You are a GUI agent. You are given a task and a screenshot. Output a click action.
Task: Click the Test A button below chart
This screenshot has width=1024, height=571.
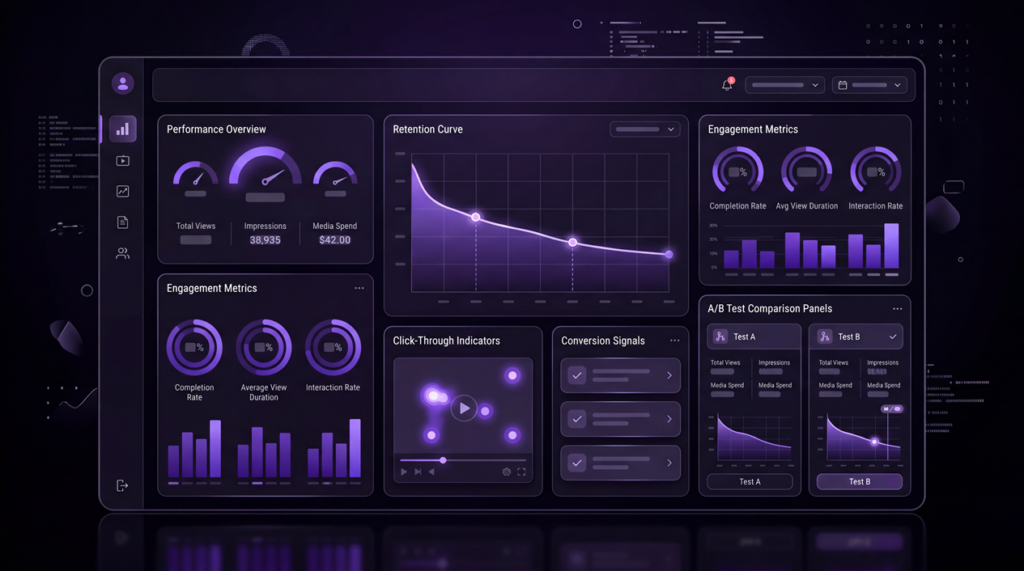coord(750,481)
